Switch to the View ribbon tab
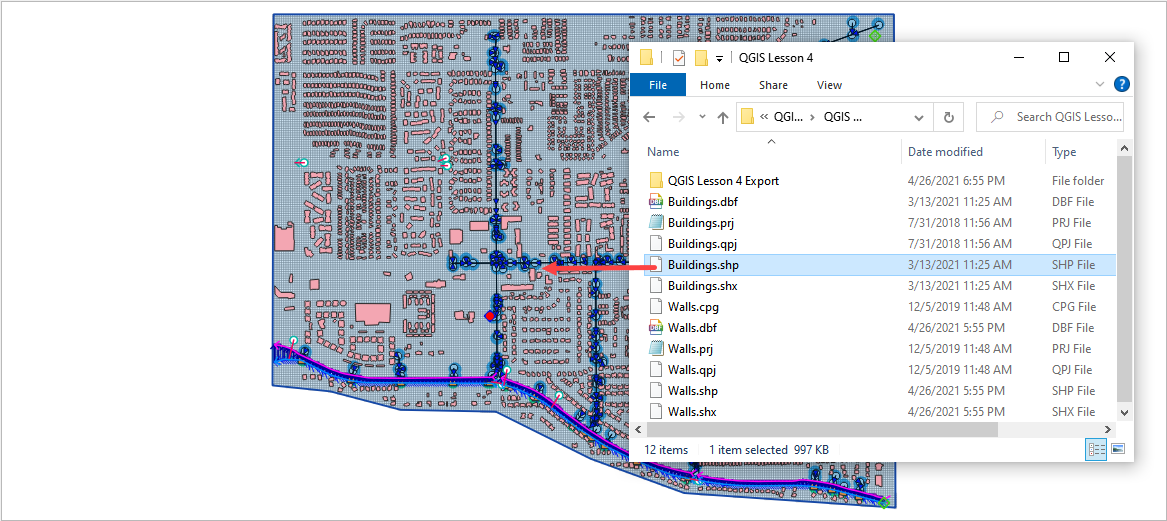Image resolution: width=1167 pixels, height=521 pixels. pos(829,85)
